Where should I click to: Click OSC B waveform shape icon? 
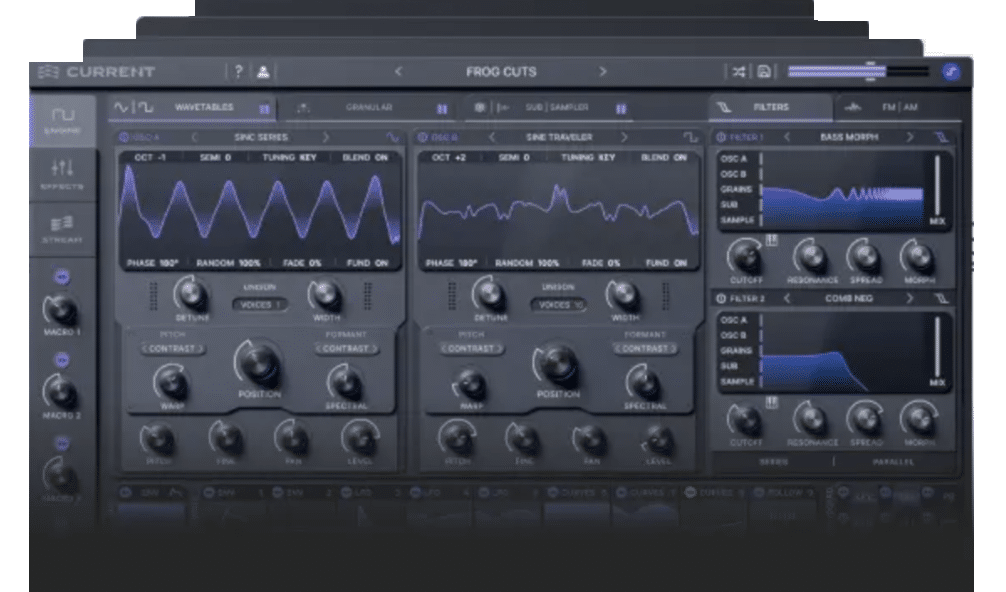coord(690,137)
